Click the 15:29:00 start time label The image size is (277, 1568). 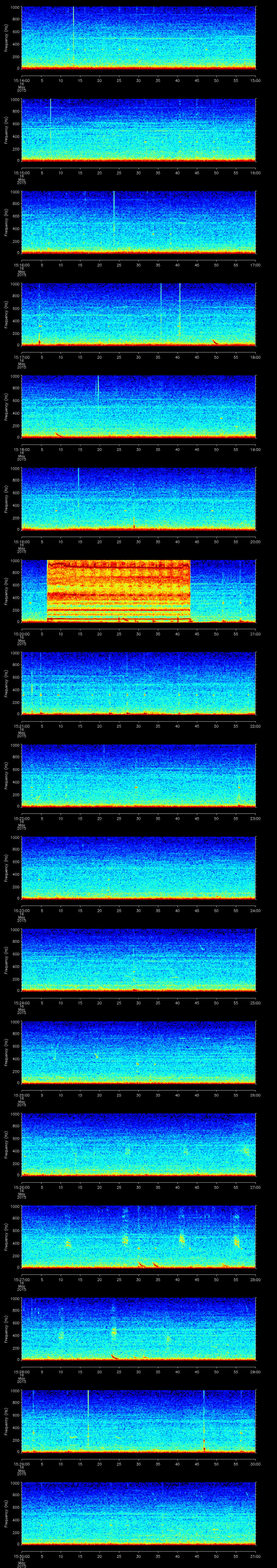(22, 1464)
